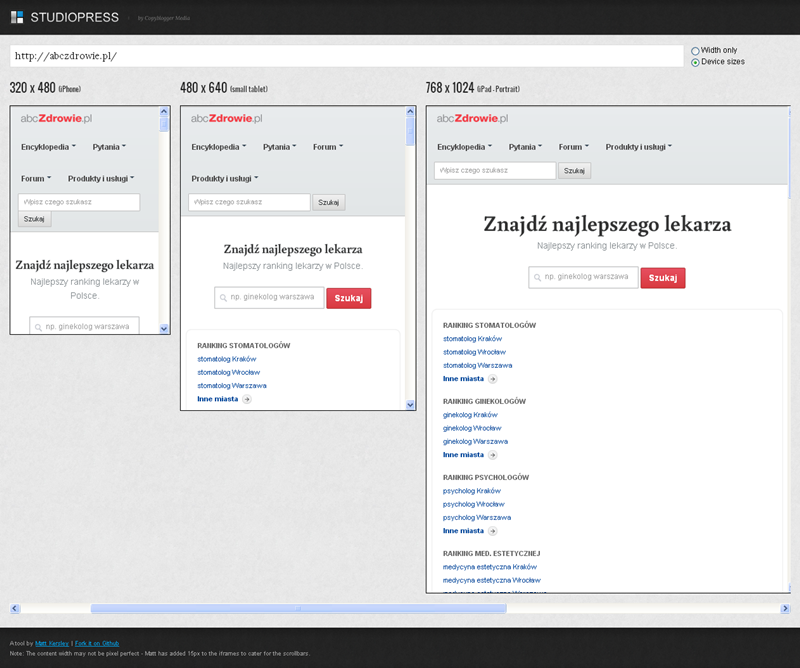Click vertical scrollbar thumb in small tablet preview
This screenshot has width=800, height=668.
pyautogui.click(x=410, y=131)
